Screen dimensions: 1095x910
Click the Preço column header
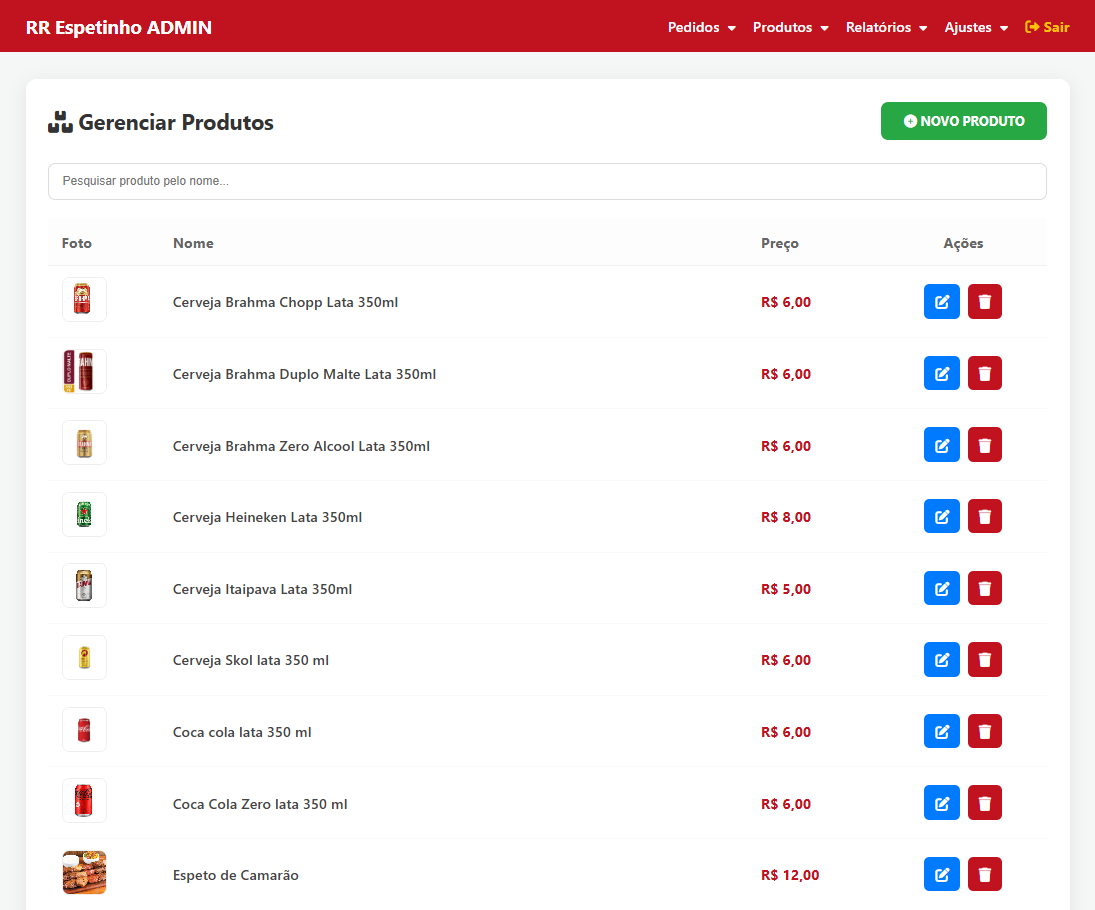779,244
